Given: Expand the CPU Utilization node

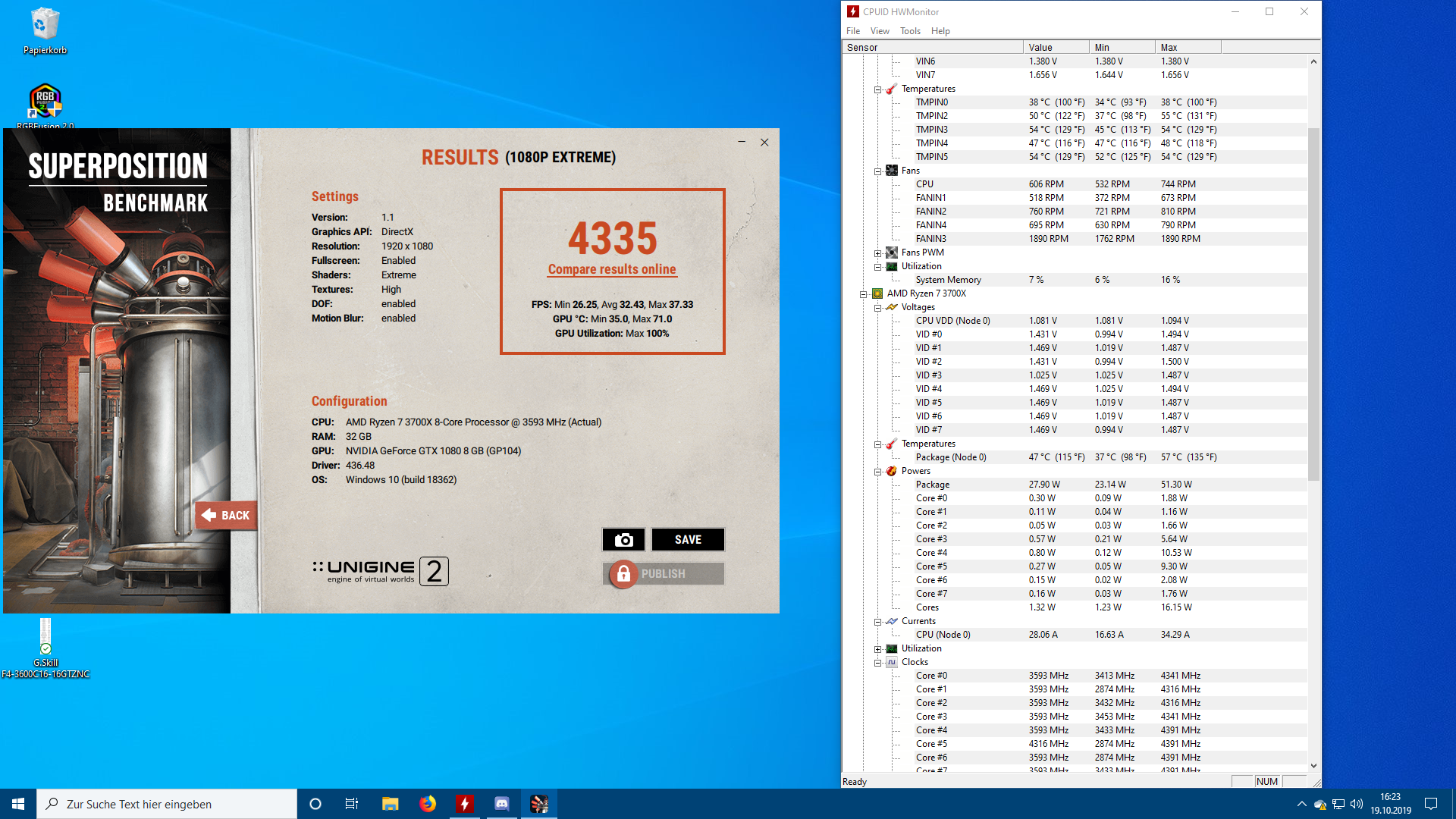Looking at the screenshot, I should pos(877,649).
